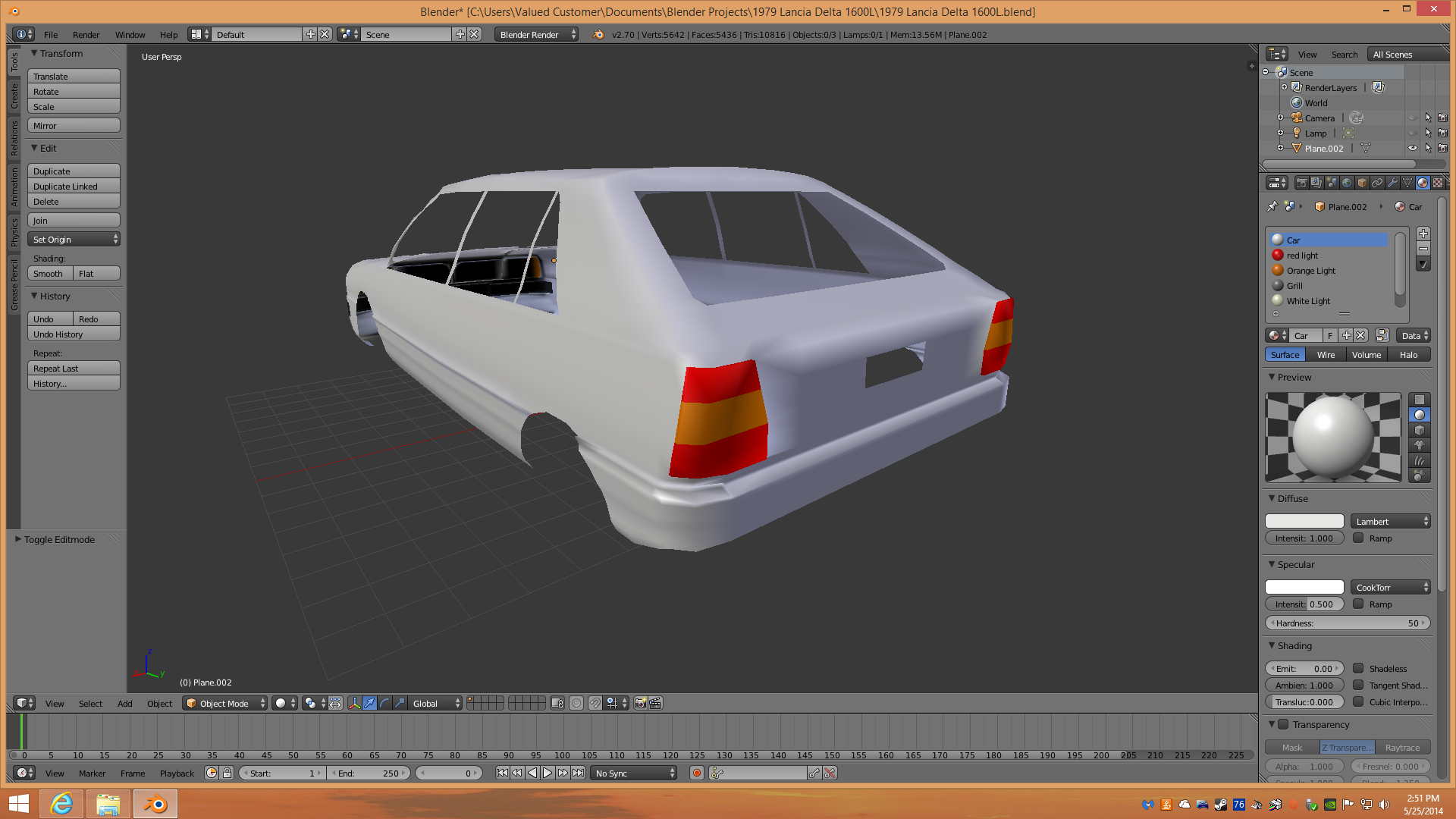This screenshot has width=1456, height=819.
Task: Toggle visibility eye for Plane.002
Action: point(1413,149)
